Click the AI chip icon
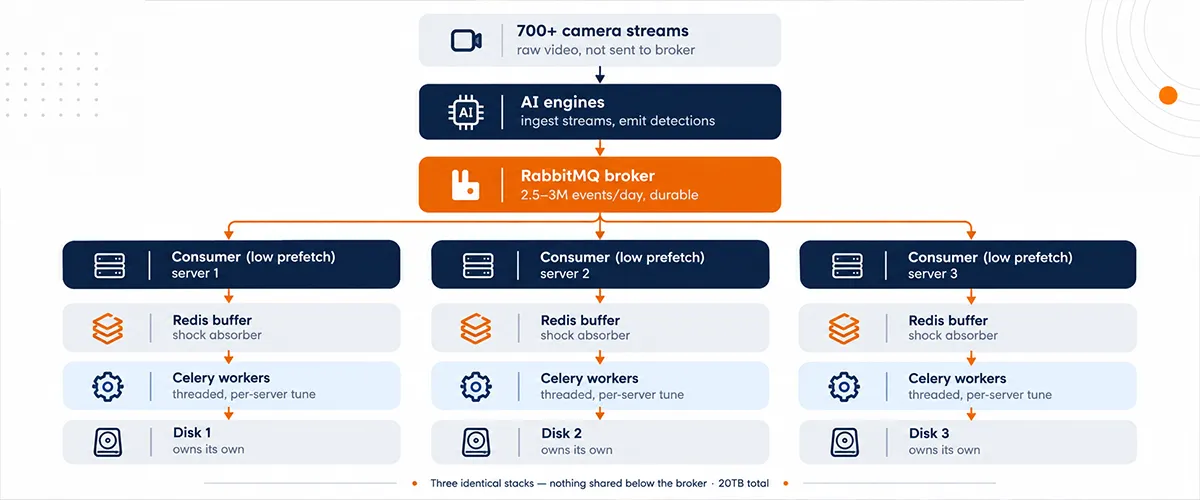This screenshot has width=1200, height=500. [x=465, y=112]
